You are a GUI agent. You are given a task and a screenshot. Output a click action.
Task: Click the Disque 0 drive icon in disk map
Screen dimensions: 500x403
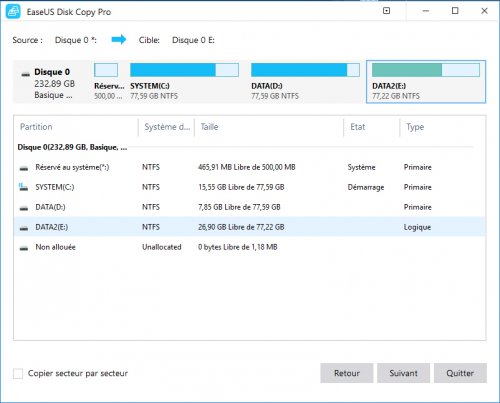click(26, 74)
